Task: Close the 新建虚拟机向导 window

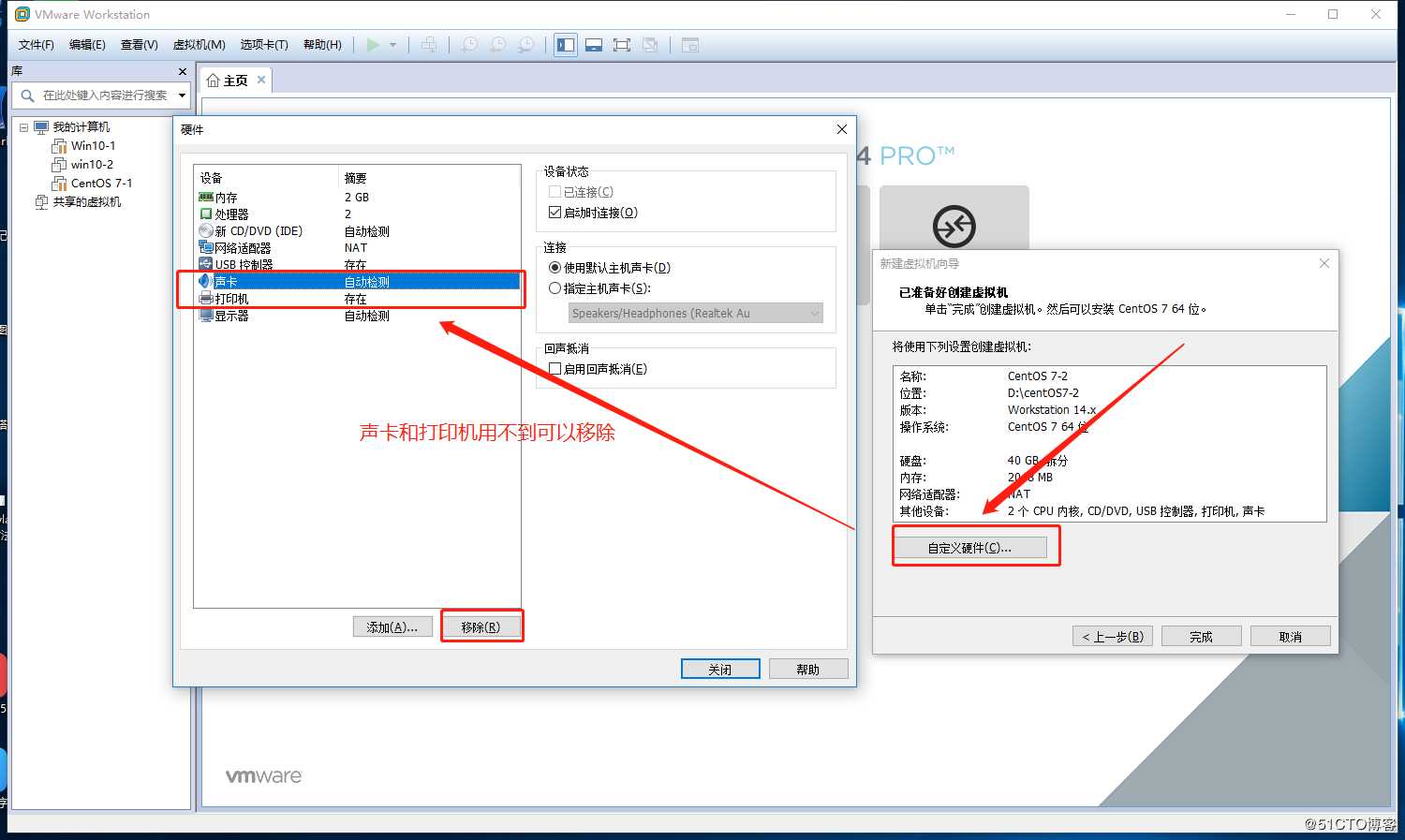Action: click(1324, 263)
